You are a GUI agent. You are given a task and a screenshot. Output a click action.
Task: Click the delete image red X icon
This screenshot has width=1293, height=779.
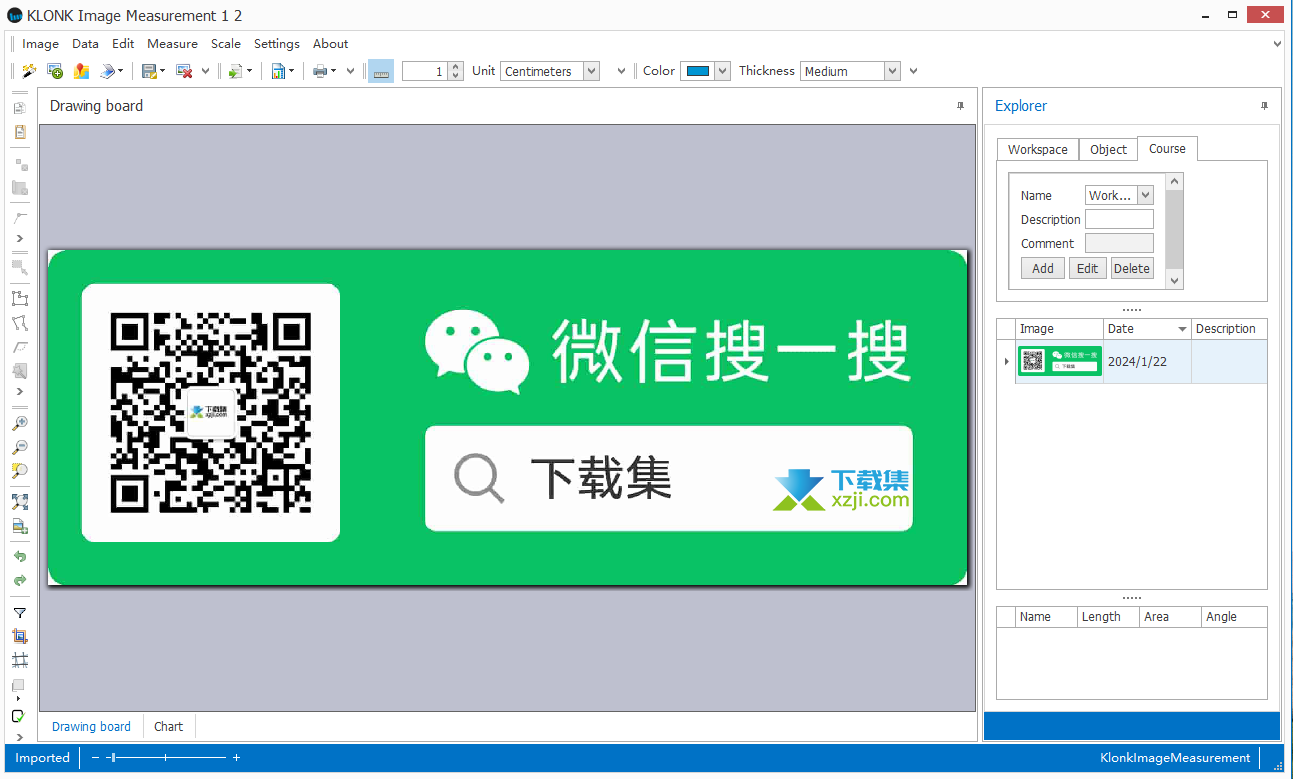[184, 71]
